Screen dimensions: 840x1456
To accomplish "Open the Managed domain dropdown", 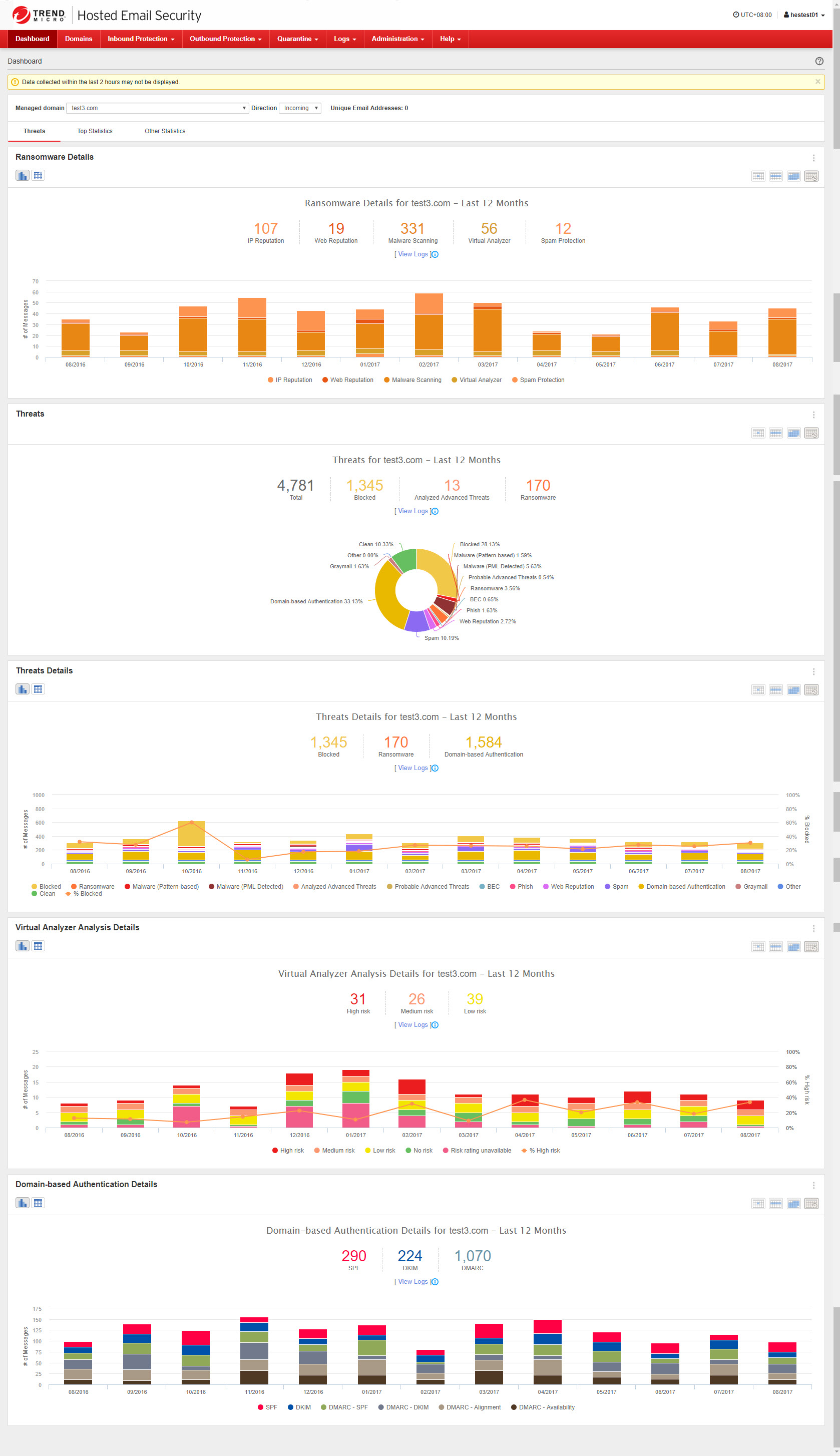I will [158, 108].
